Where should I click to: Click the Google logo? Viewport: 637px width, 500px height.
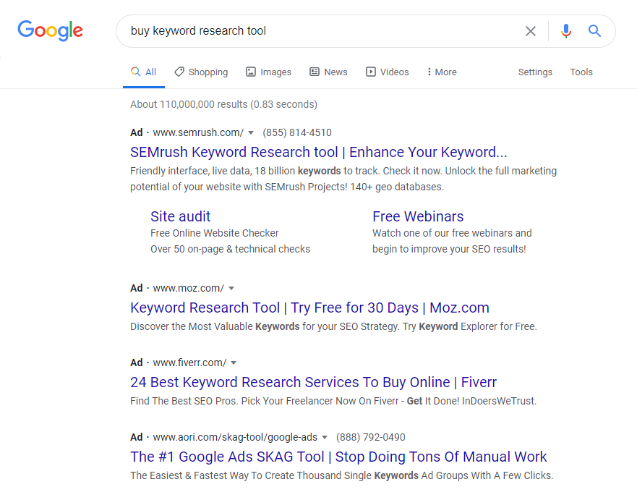tap(50, 30)
